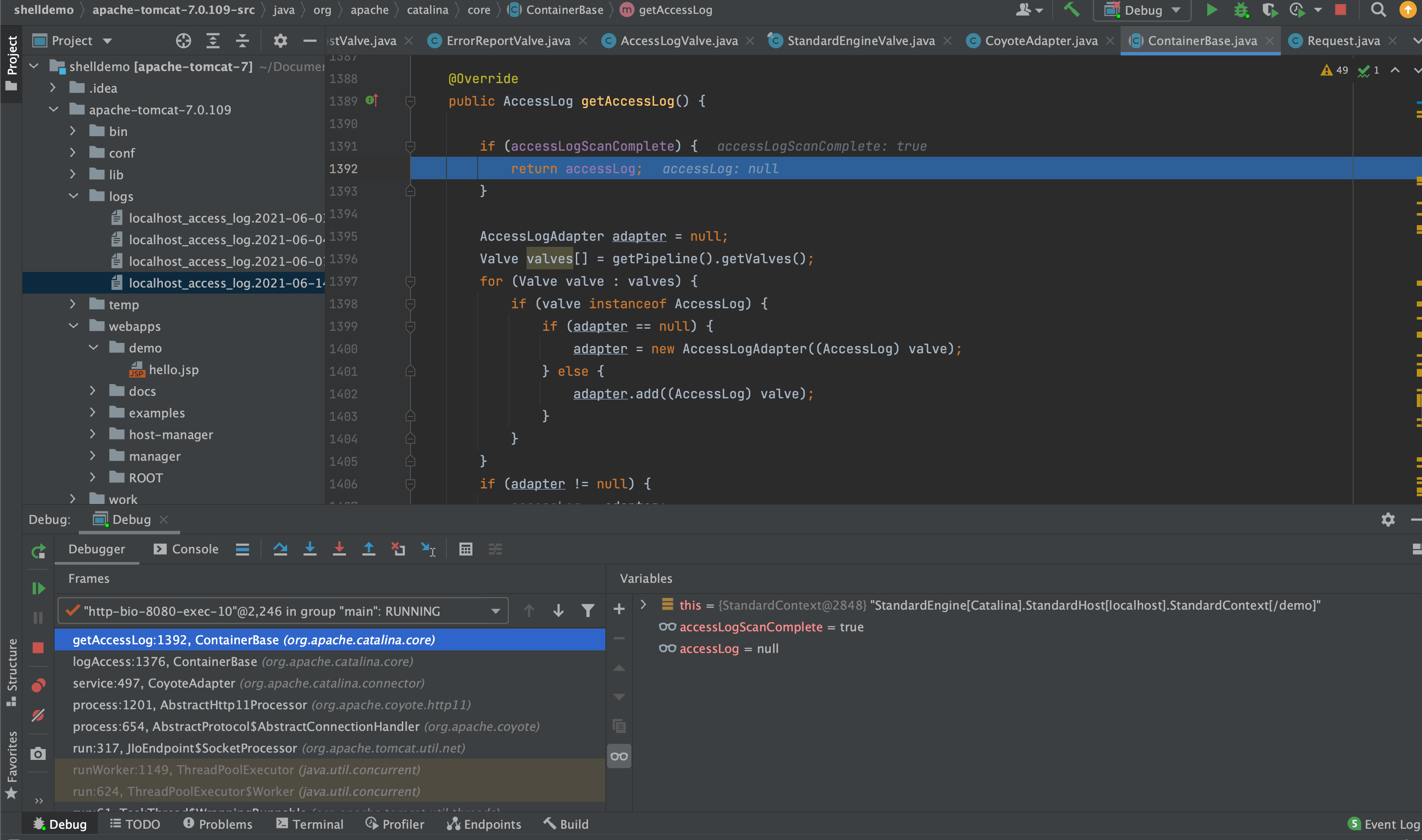
Task: Expand the 'this' variable node
Action: [643, 604]
